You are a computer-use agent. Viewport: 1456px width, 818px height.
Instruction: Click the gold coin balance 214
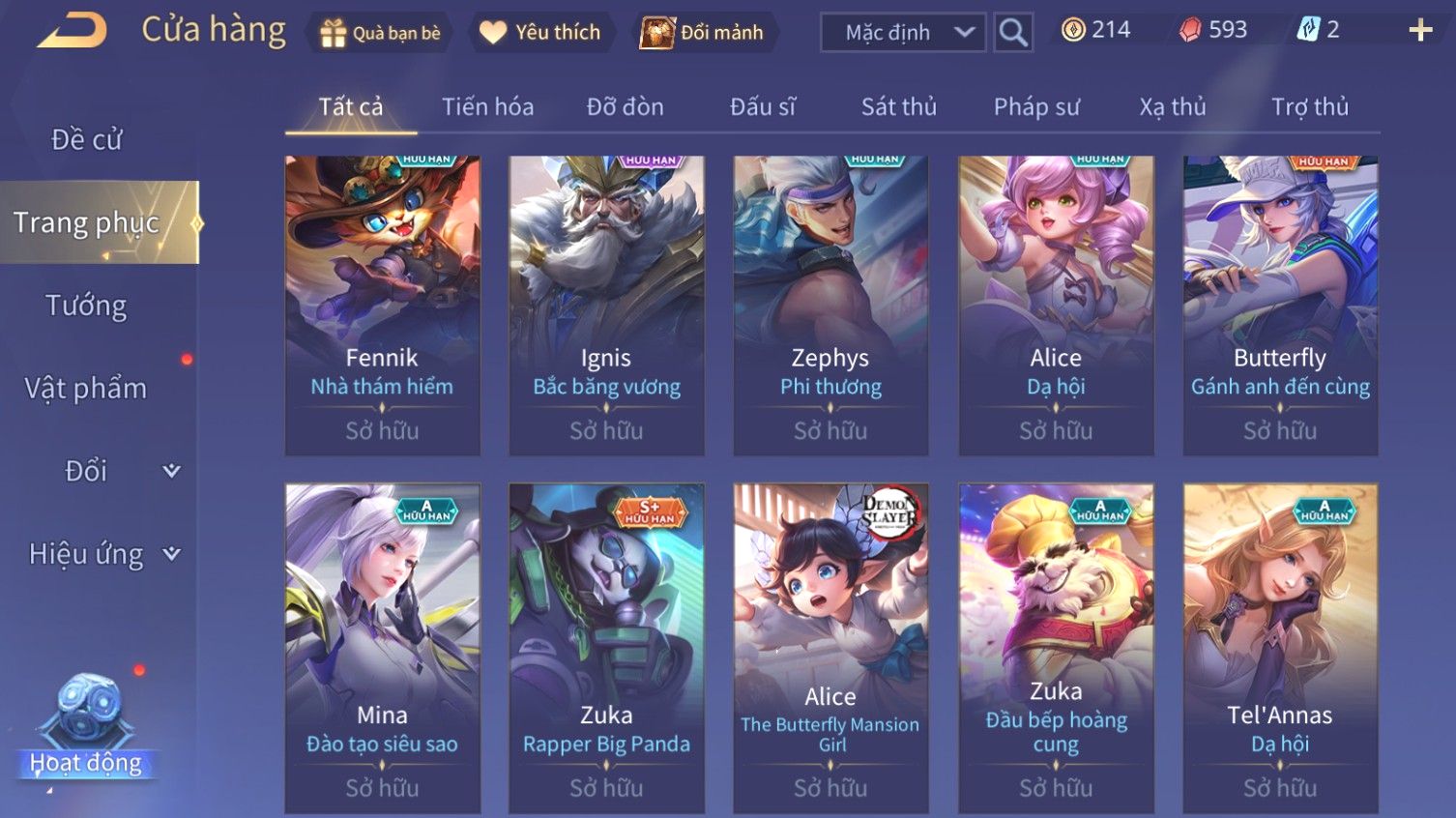point(1096,30)
